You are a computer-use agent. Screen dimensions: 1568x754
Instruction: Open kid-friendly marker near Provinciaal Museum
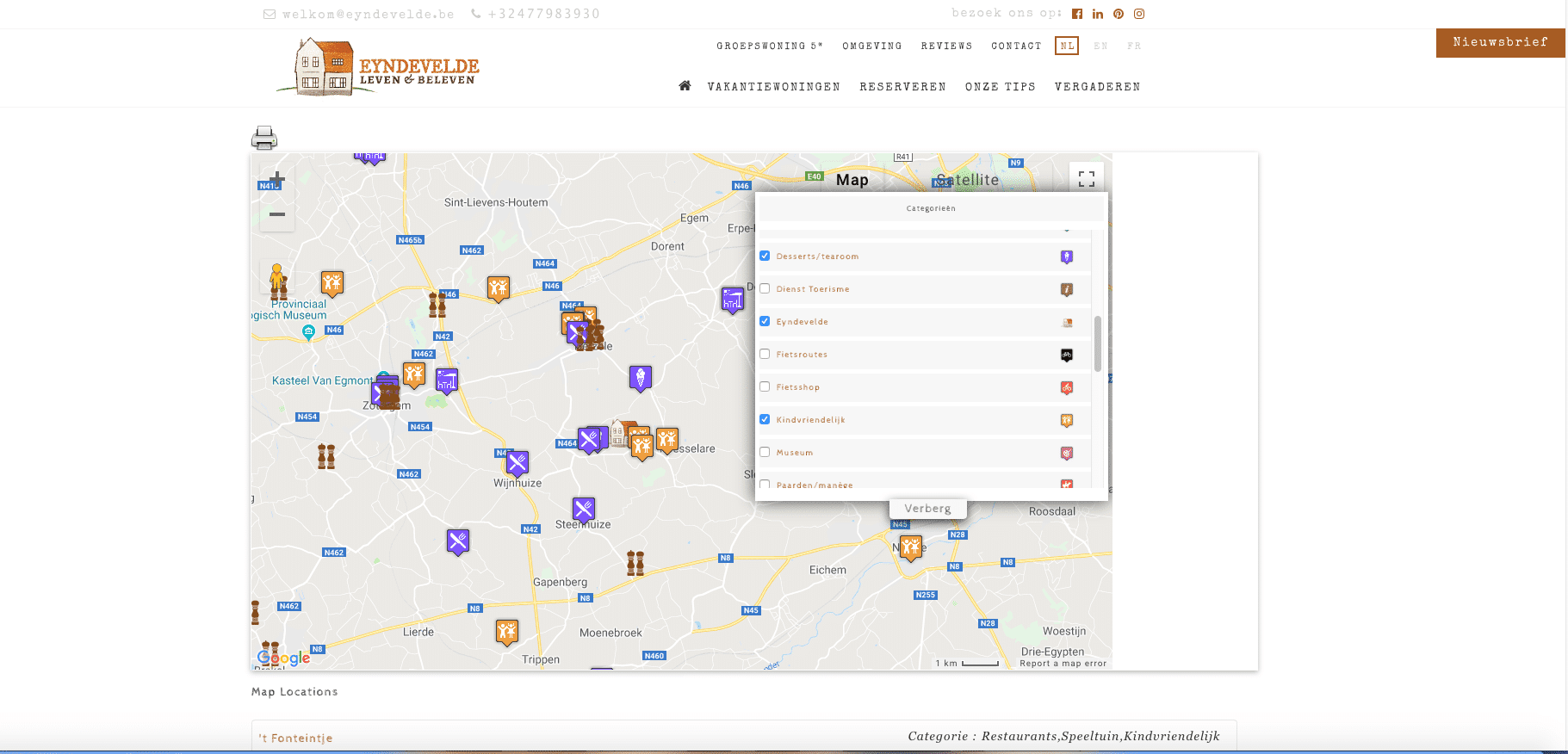click(x=332, y=282)
